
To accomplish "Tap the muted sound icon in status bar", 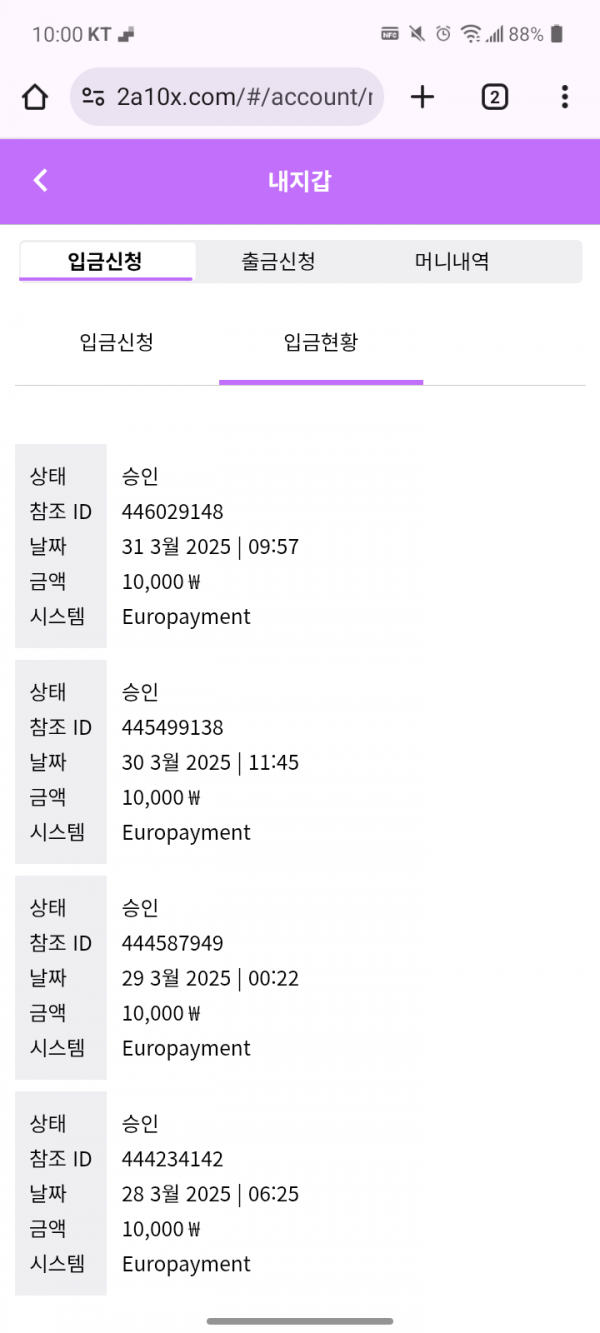I will coord(417,34).
